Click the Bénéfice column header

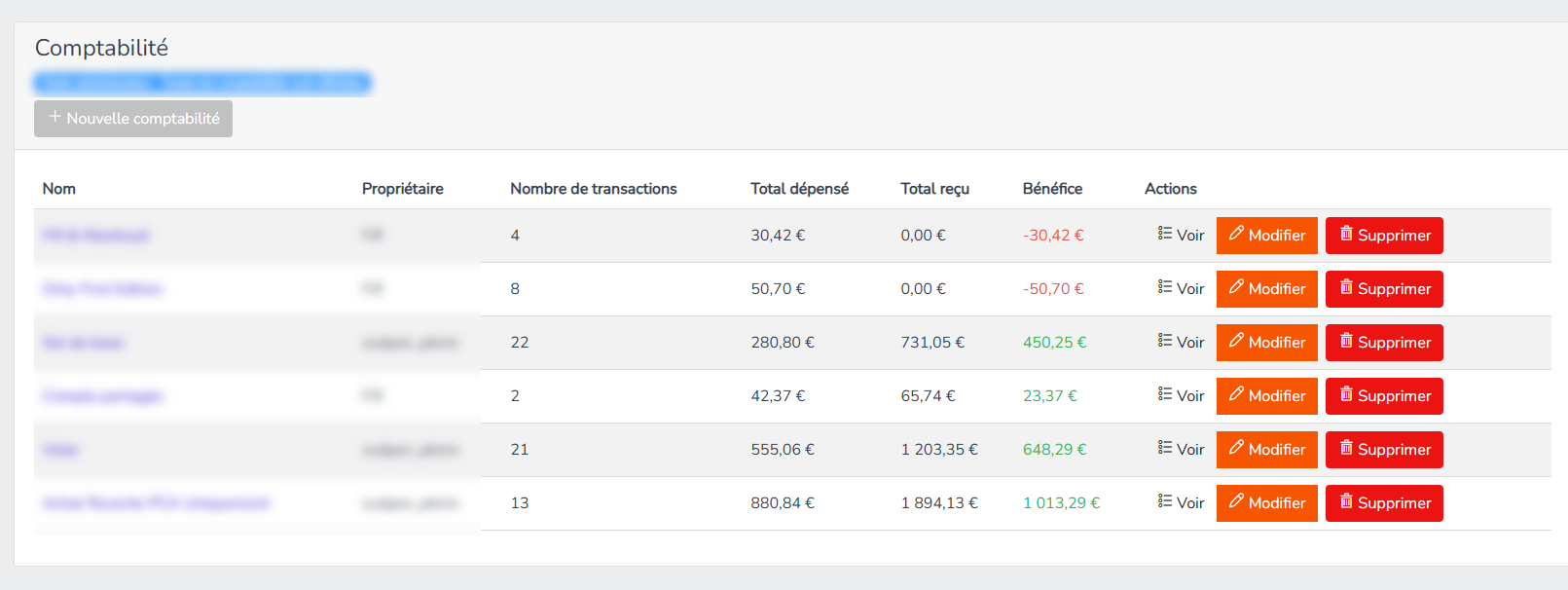(1052, 189)
